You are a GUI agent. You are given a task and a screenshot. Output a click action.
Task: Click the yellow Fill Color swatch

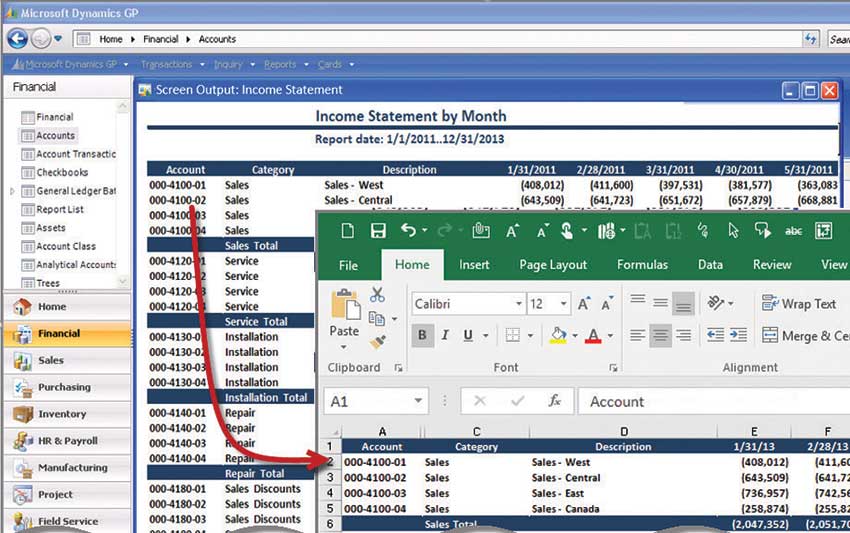click(x=559, y=336)
